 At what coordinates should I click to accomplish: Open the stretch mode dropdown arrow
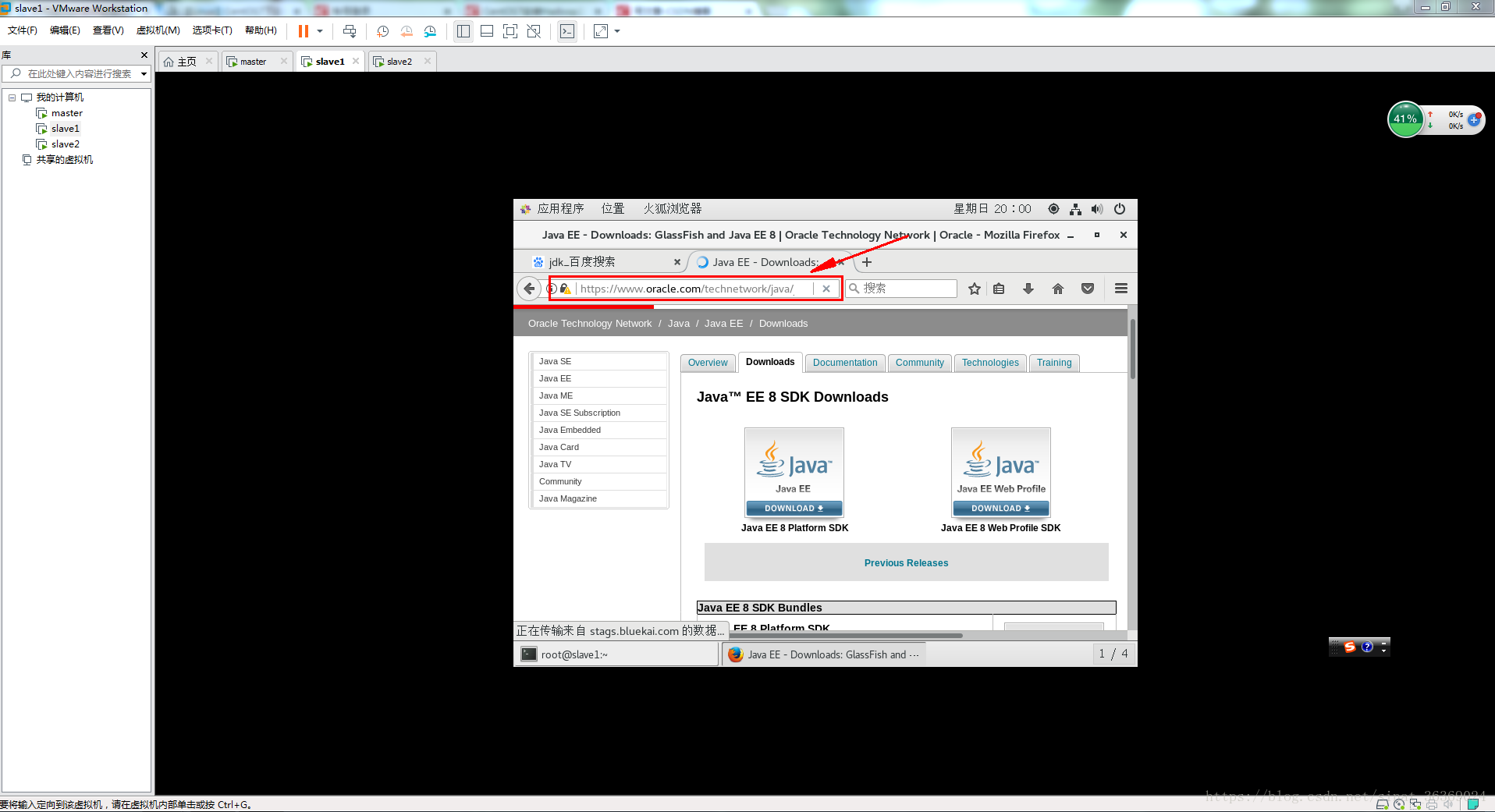[617, 31]
